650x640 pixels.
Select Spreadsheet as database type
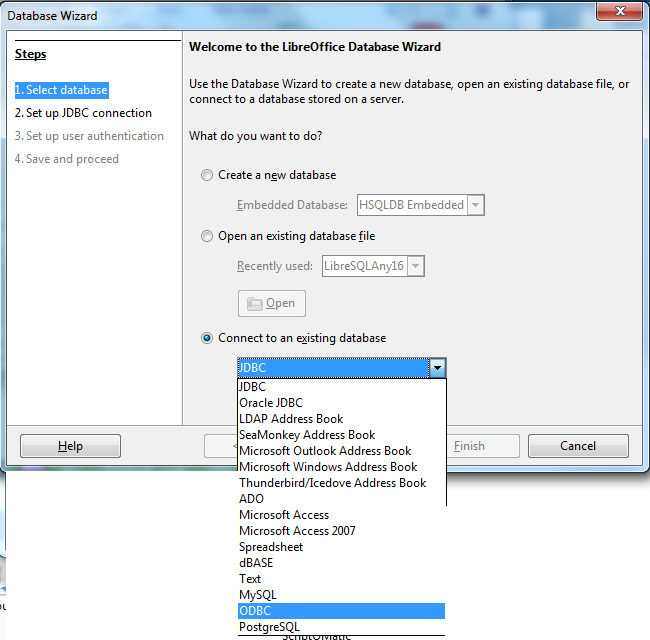tap(342, 547)
